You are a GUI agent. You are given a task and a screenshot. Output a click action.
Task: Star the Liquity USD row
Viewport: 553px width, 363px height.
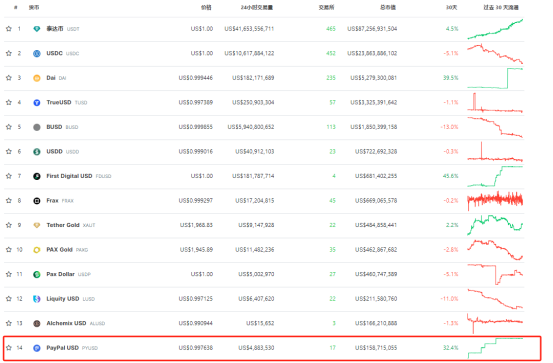tap(9, 298)
